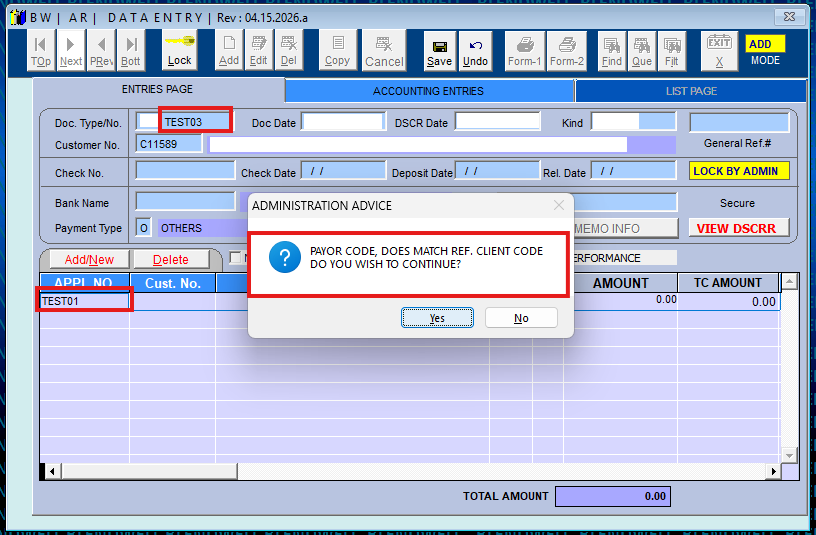Click the Doc Date field
The width and height of the screenshot is (816, 535).
click(x=343, y=122)
